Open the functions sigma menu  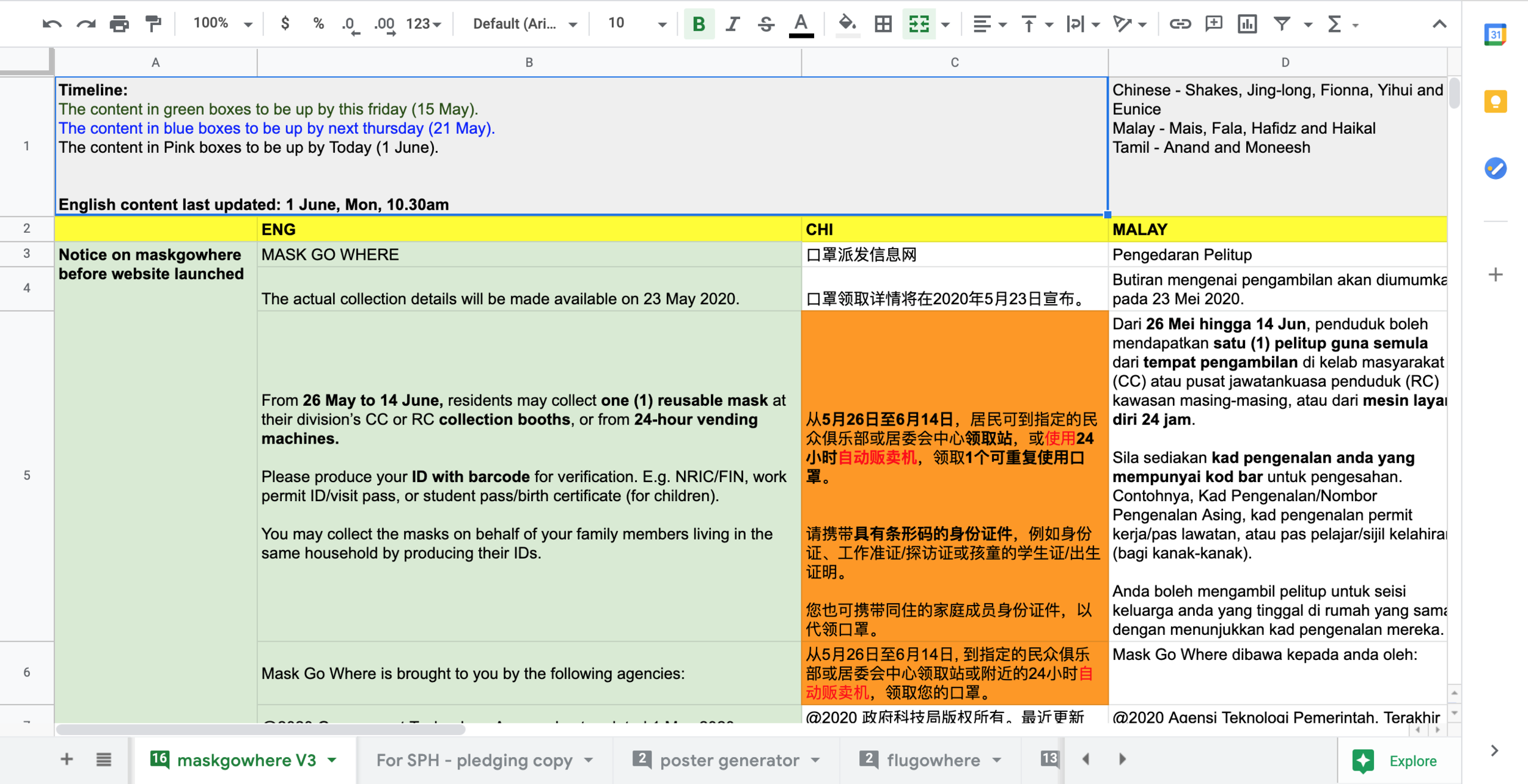coord(1335,24)
